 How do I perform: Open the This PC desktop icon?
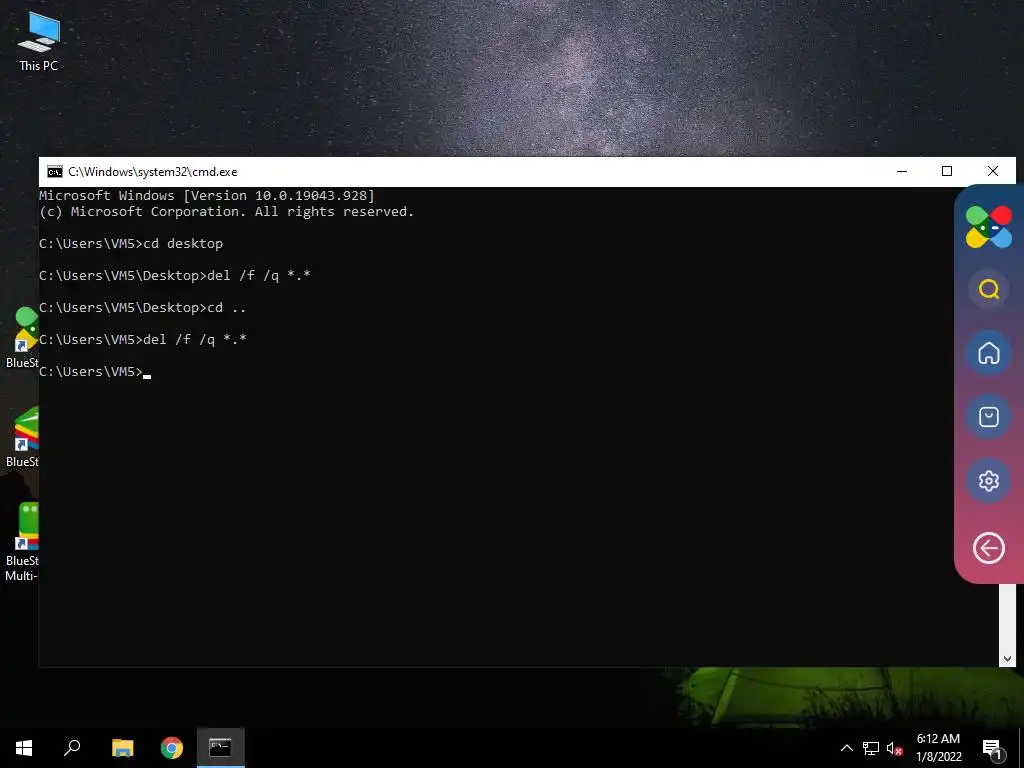point(39,41)
